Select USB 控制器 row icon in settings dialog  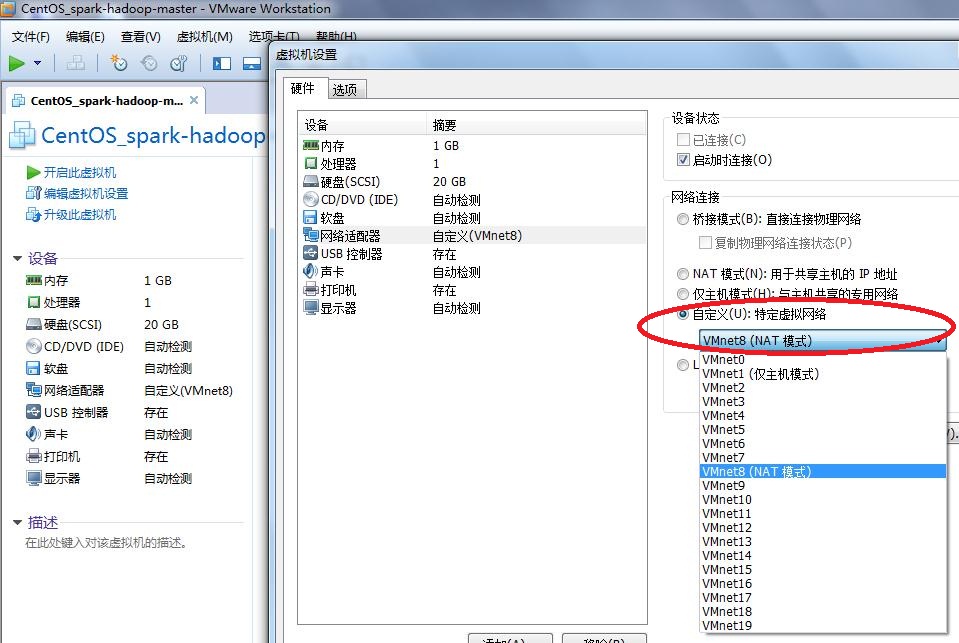(311, 253)
